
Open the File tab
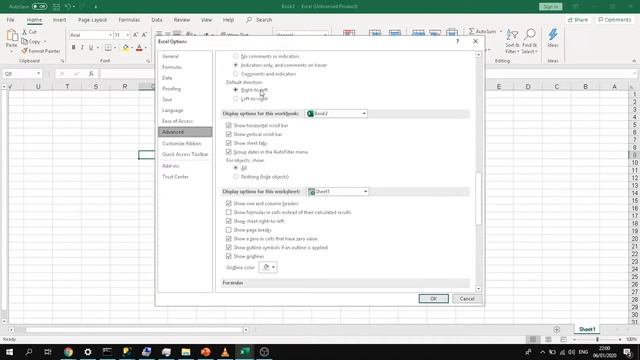pyautogui.click(x=10, y=20)
